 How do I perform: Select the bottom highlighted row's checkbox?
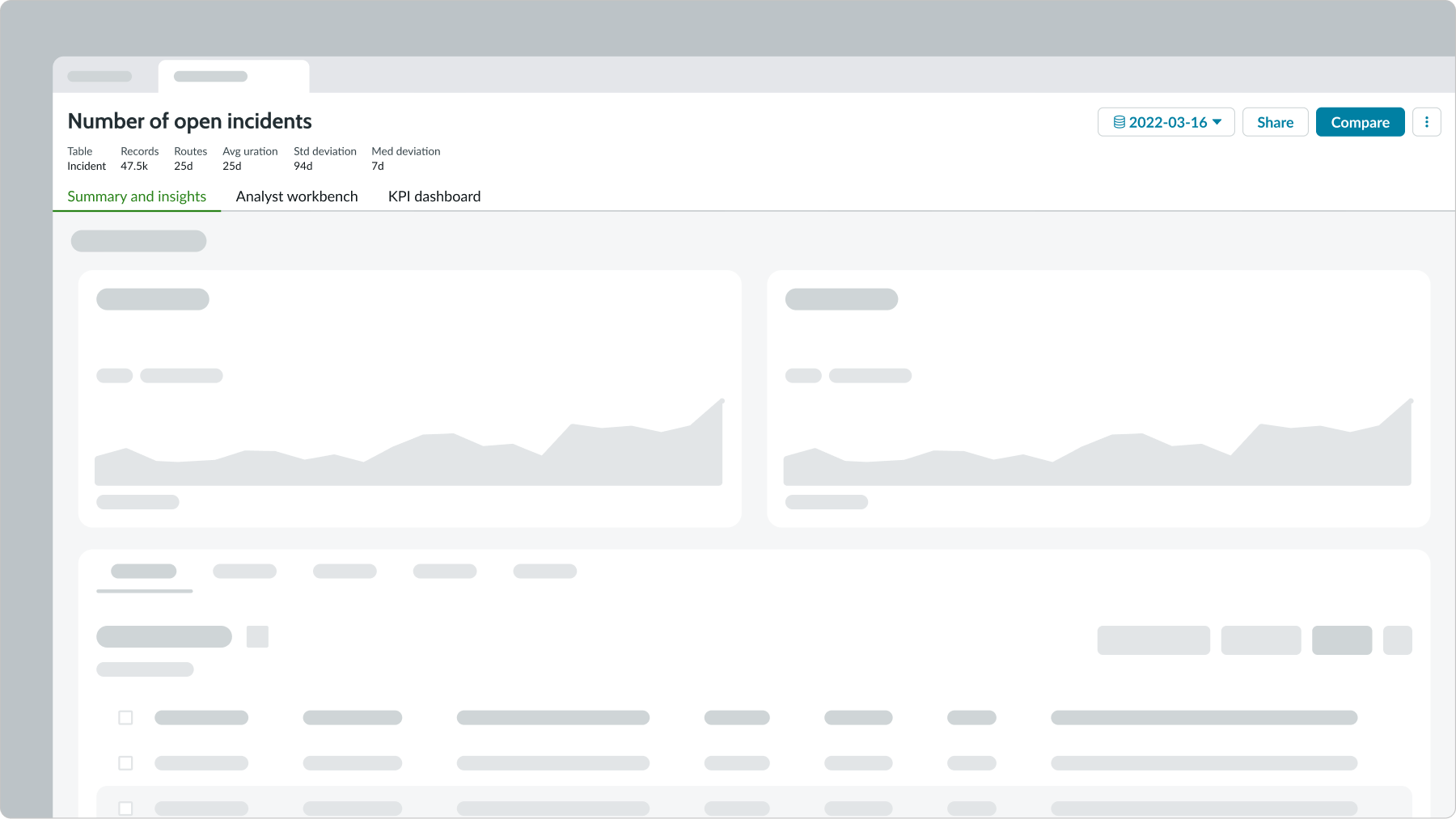coord(126,808)
